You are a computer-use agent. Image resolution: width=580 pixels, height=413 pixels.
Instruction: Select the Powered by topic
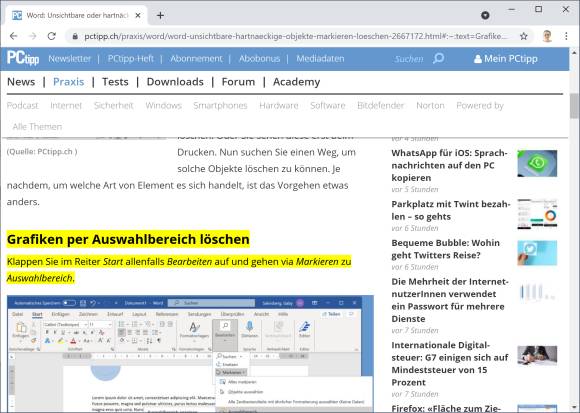(480, 106)
